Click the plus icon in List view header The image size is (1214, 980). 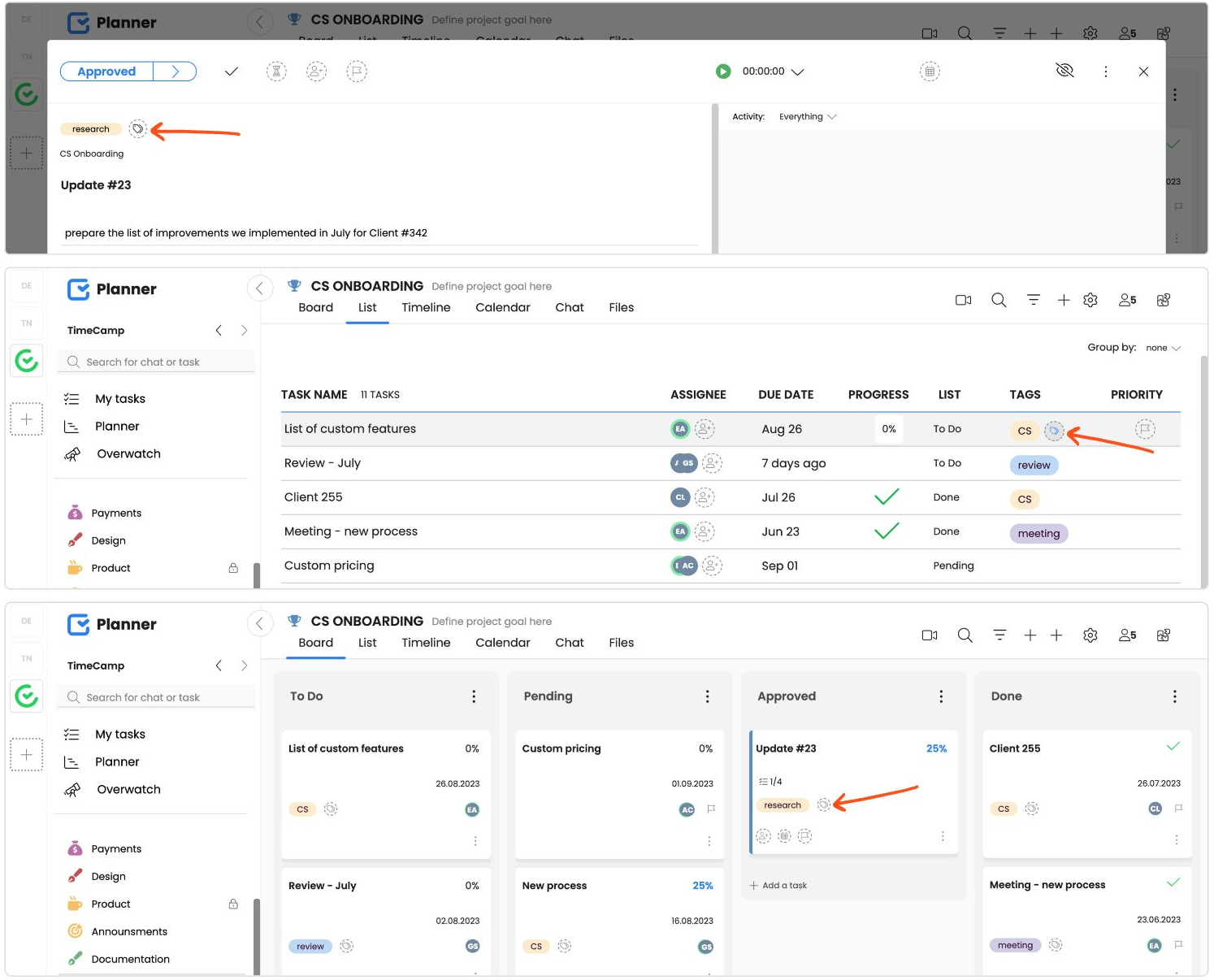(1063, 301)
